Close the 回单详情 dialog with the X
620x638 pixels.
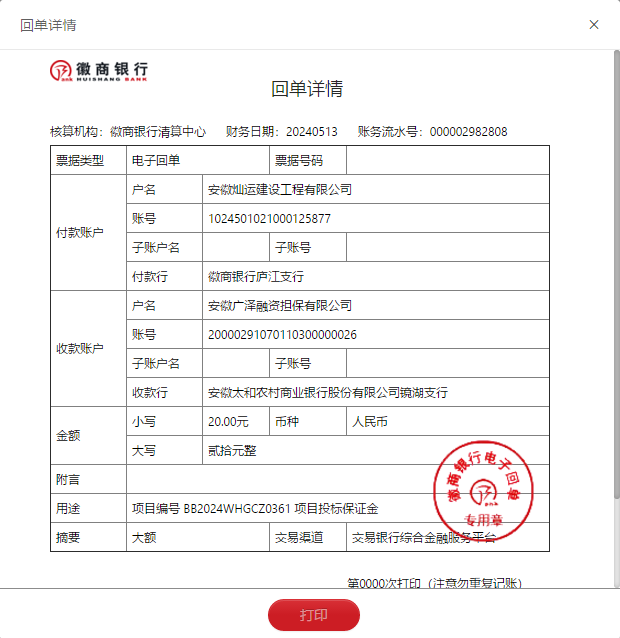tap(594, 25)
